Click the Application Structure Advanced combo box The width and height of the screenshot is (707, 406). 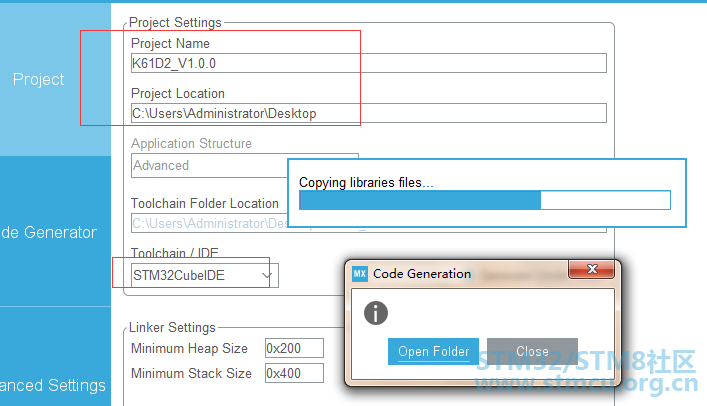pyautogui.click(x=209, y=166)
